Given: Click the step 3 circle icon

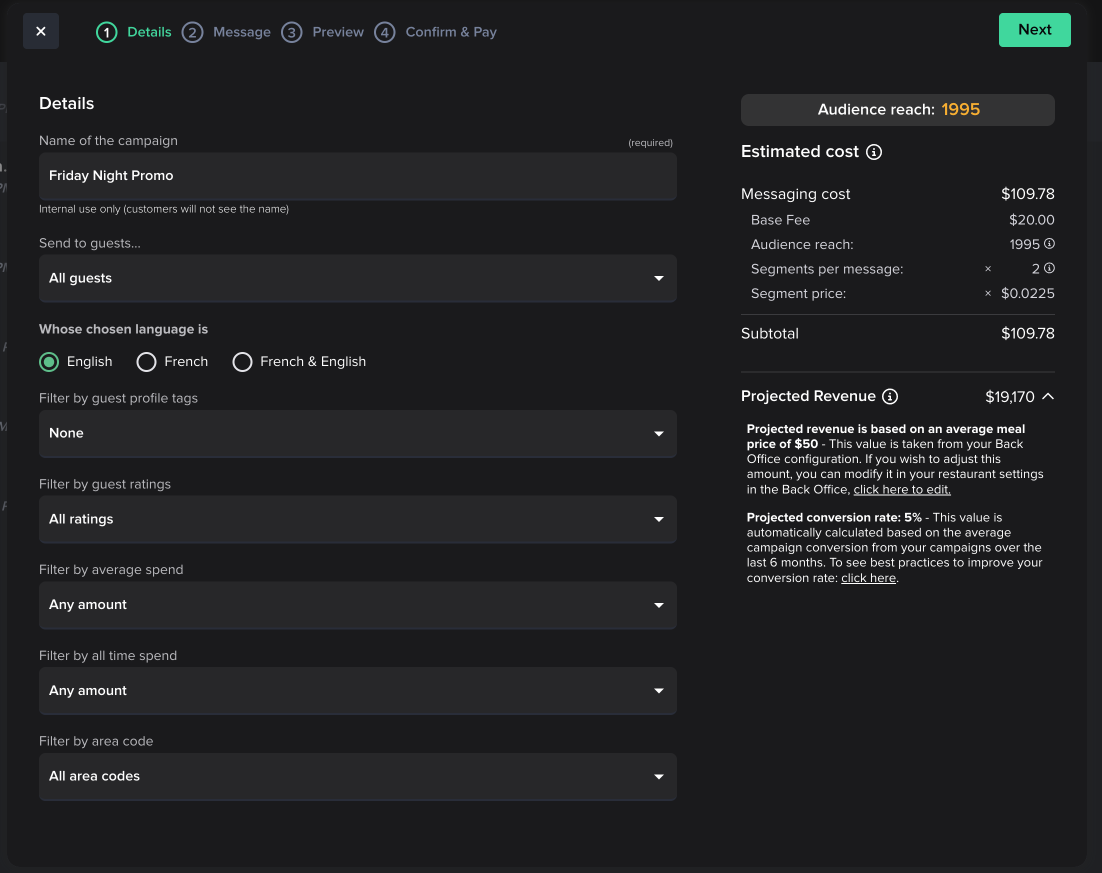Looking at the screenshot, I should pyautogui.click(x=291, y=32).
